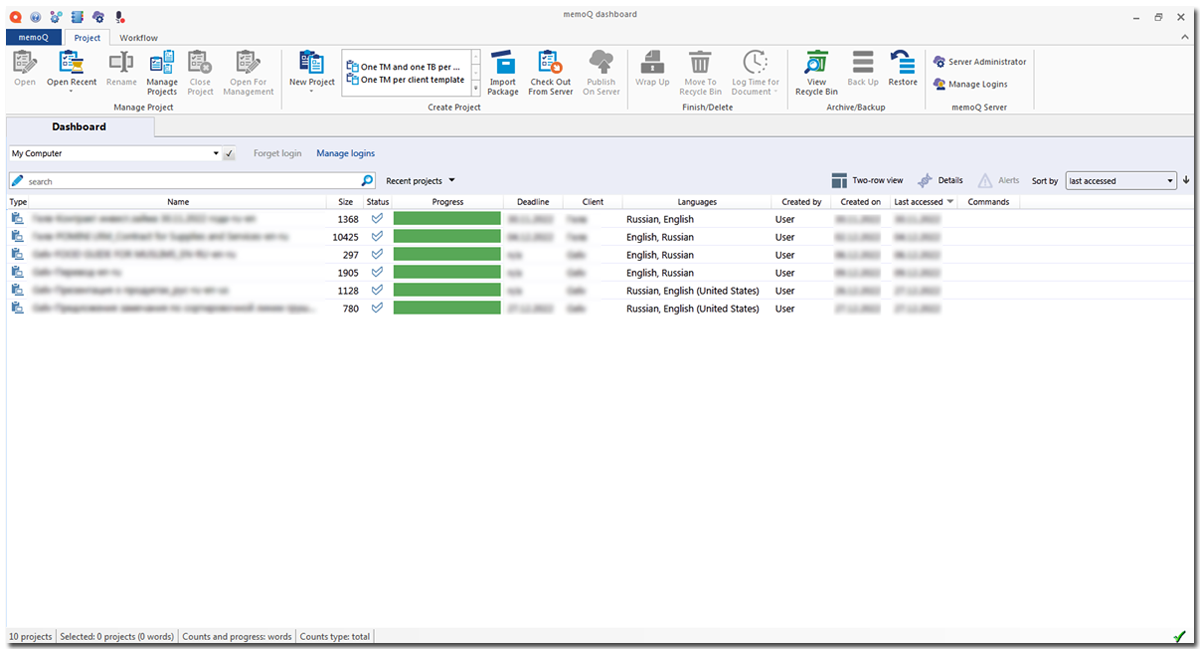
Task: Click inside the project search field
Action: 190,181
